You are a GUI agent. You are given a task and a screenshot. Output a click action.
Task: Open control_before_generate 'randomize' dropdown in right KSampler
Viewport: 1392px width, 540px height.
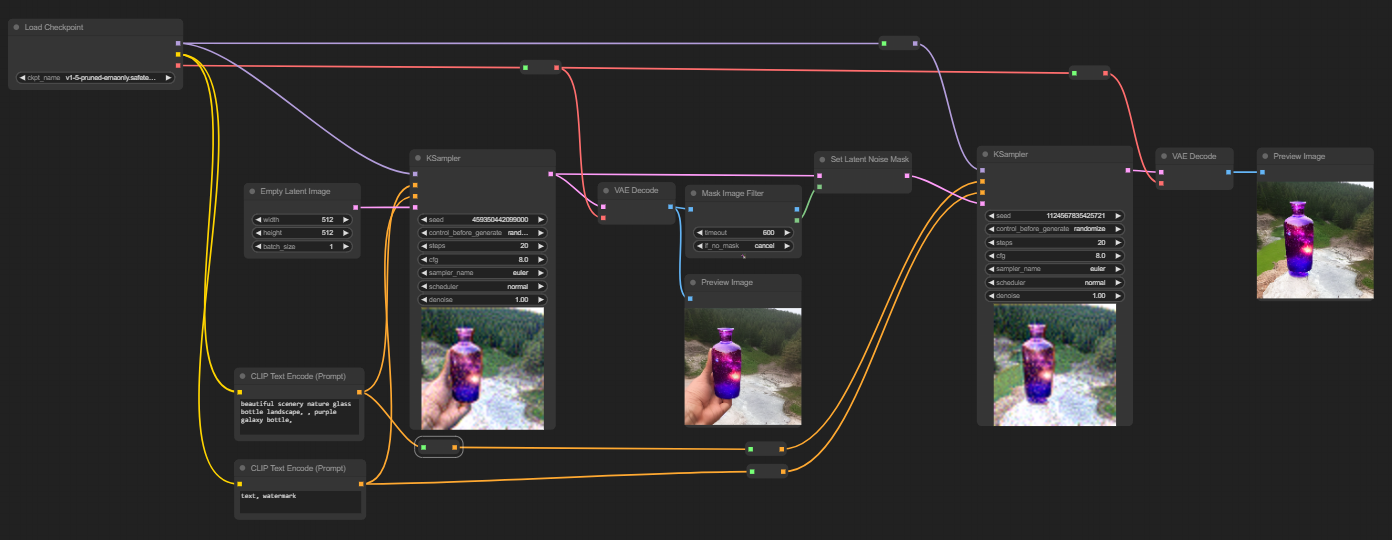coord(1054,229)
